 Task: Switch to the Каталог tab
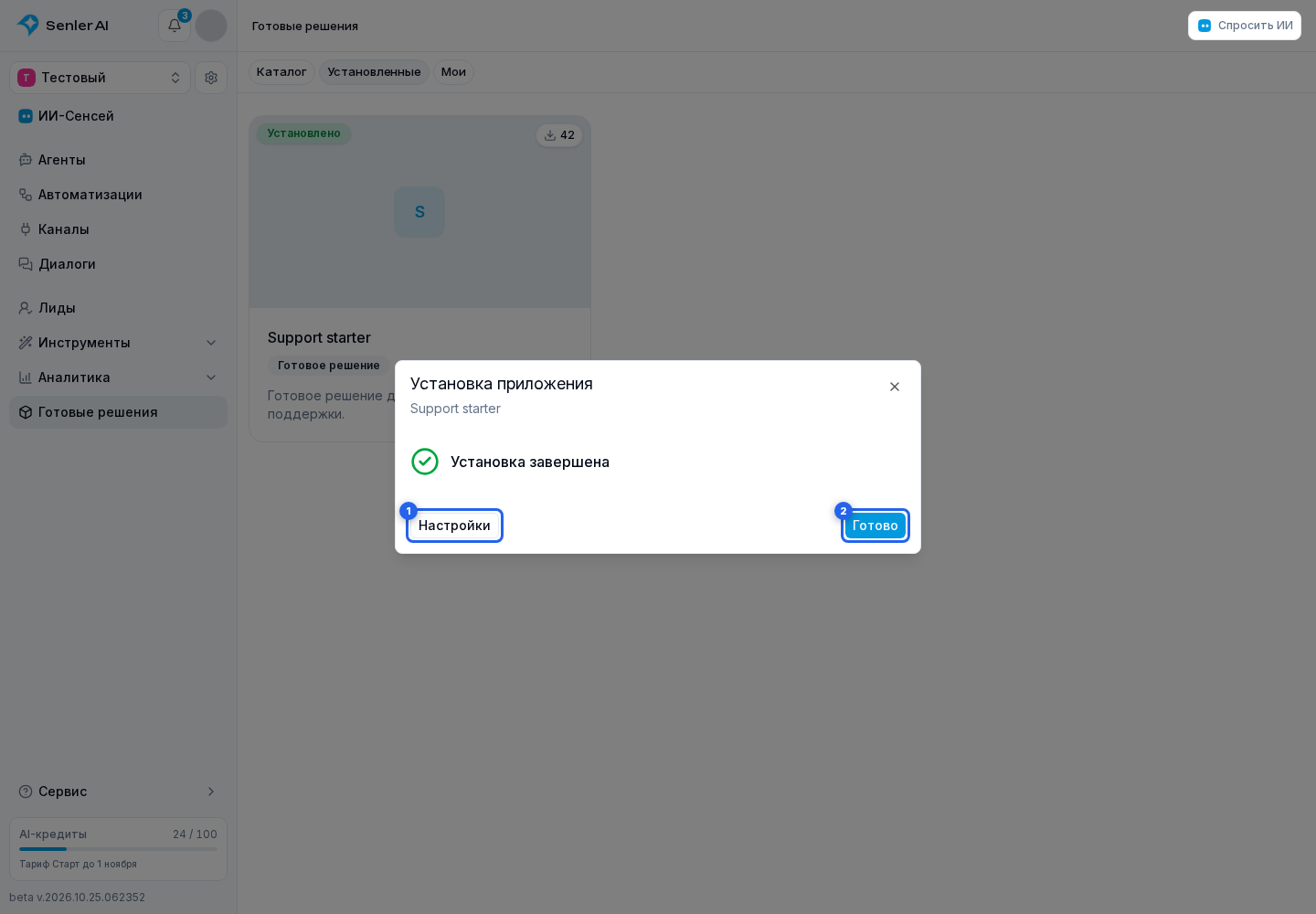point(281,72)
